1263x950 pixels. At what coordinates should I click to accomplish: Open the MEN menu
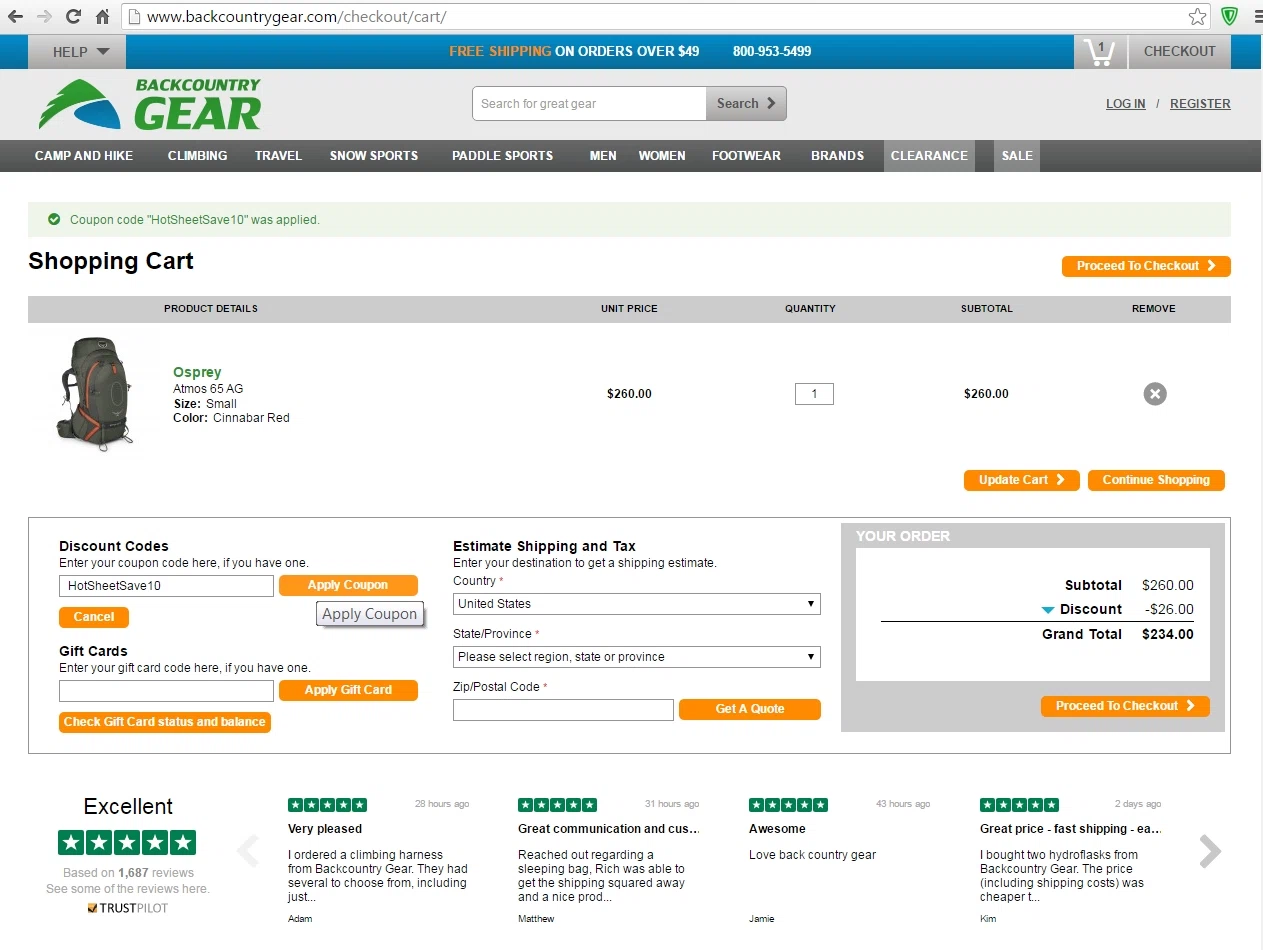click(x=603, y=156)
